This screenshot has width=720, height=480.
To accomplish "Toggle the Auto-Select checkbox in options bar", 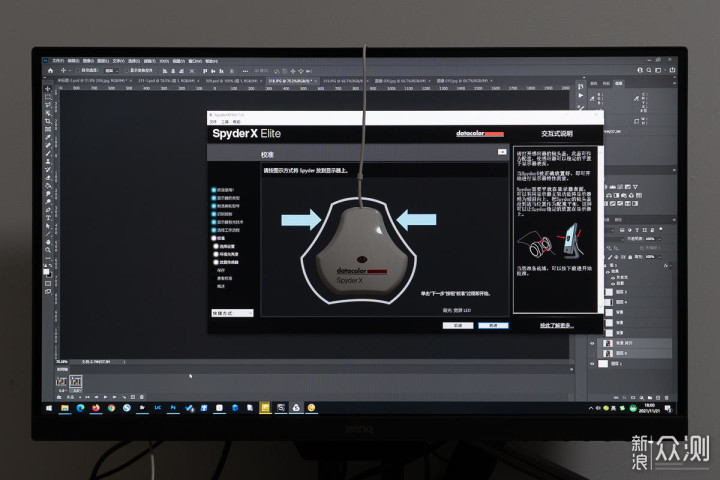I will coord(78,71).
